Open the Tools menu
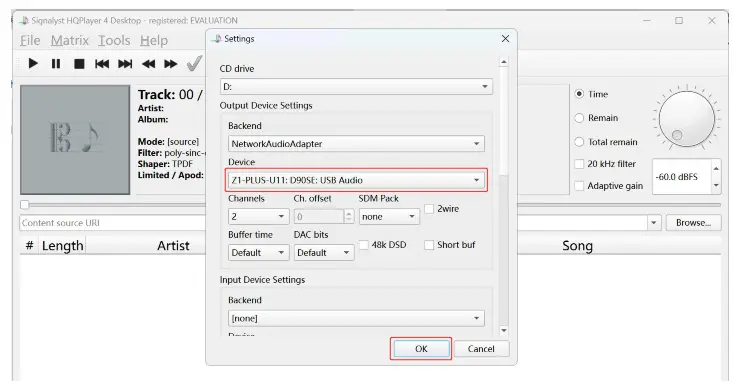The width and height of the screenshot is (734, 388). (114, 41)
